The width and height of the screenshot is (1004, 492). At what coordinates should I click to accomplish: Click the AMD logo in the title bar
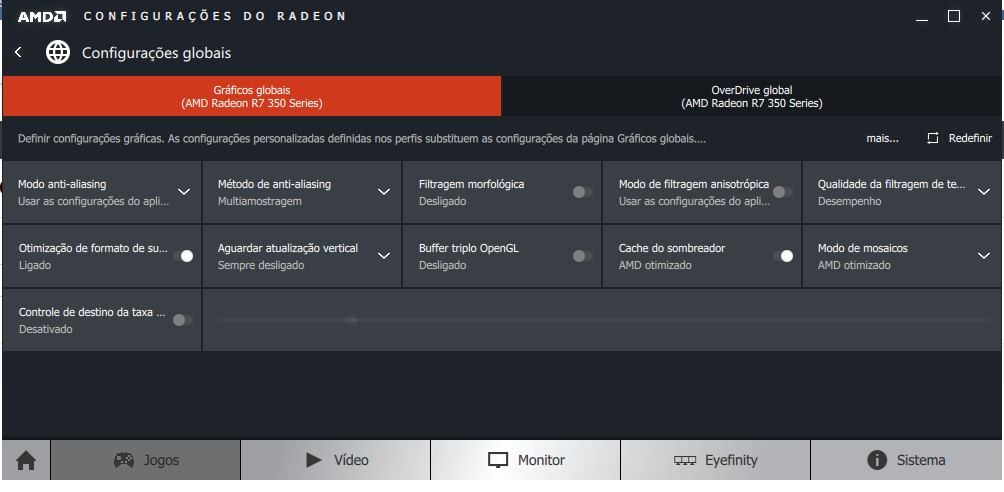point(42,17)
